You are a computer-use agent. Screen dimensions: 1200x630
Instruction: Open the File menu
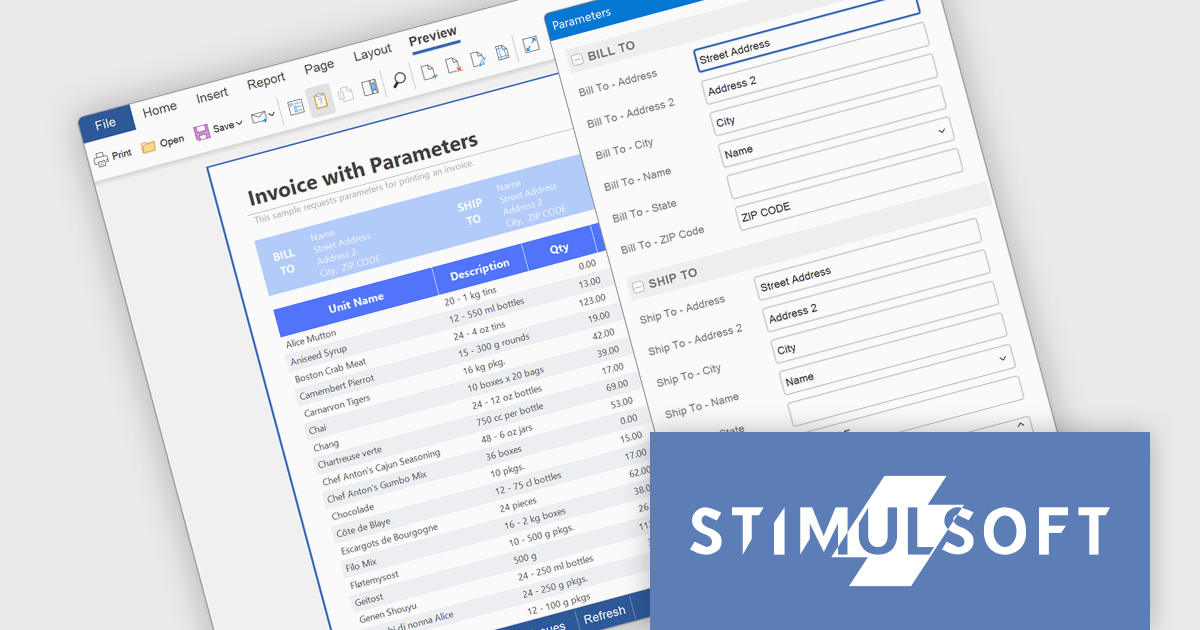click(105, 123)
